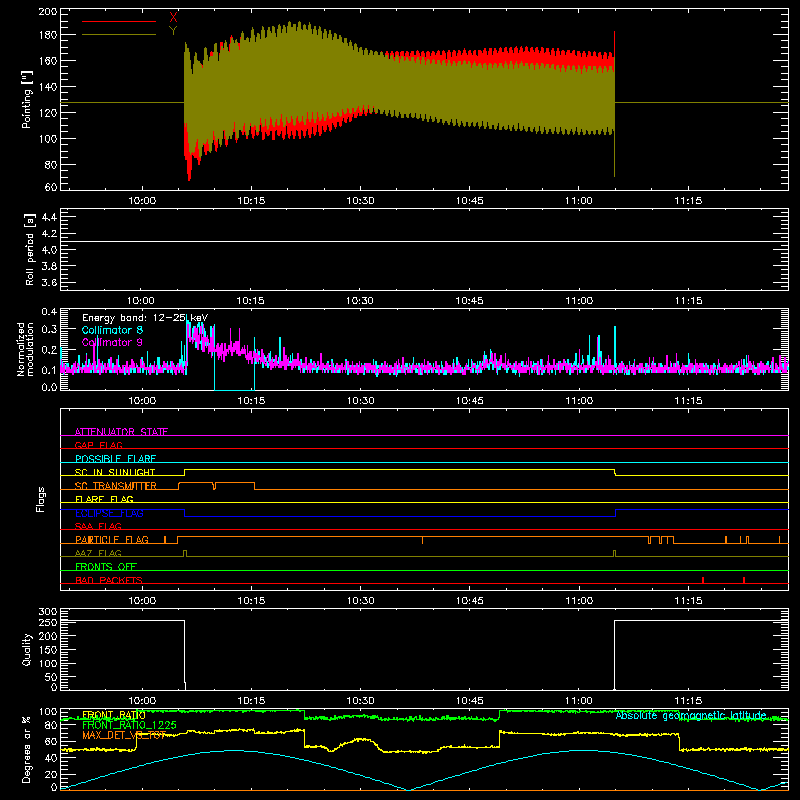Click the yellow FLARE_FLAG label
Screen dimensions: 800x800
coord(104,499)
